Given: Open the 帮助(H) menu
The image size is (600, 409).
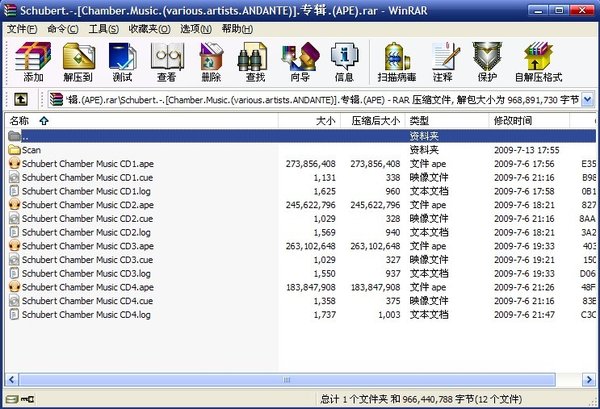Looking at the screenshot, I should 237,29.
